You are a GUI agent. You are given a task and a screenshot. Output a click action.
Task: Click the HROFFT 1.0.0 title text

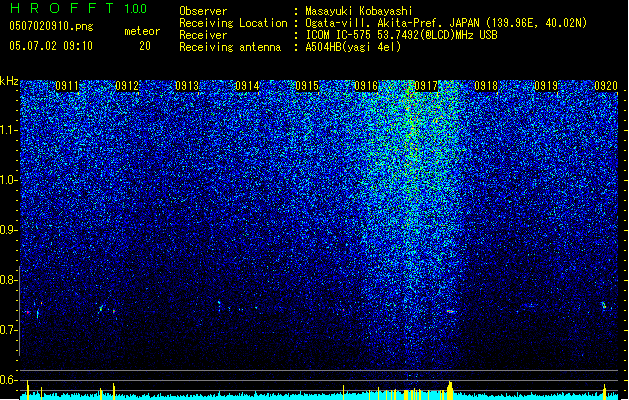click(79, 8)
